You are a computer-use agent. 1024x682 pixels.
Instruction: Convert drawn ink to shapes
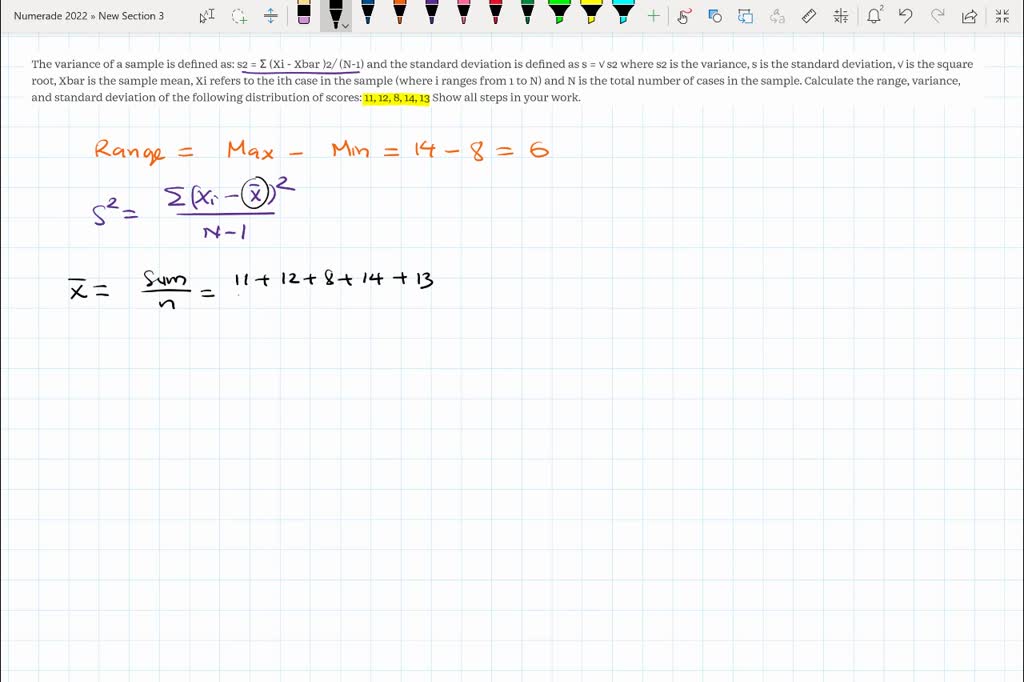click(713, 15)
